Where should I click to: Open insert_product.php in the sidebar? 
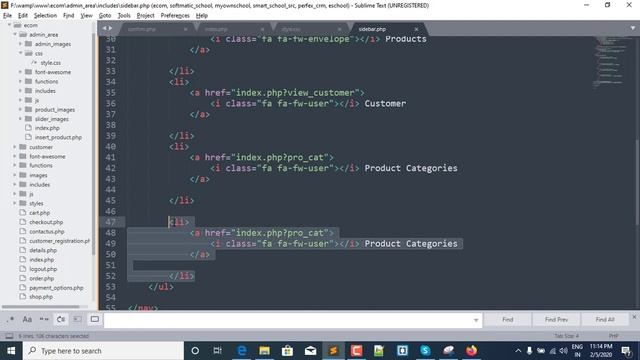coord(58,138)
